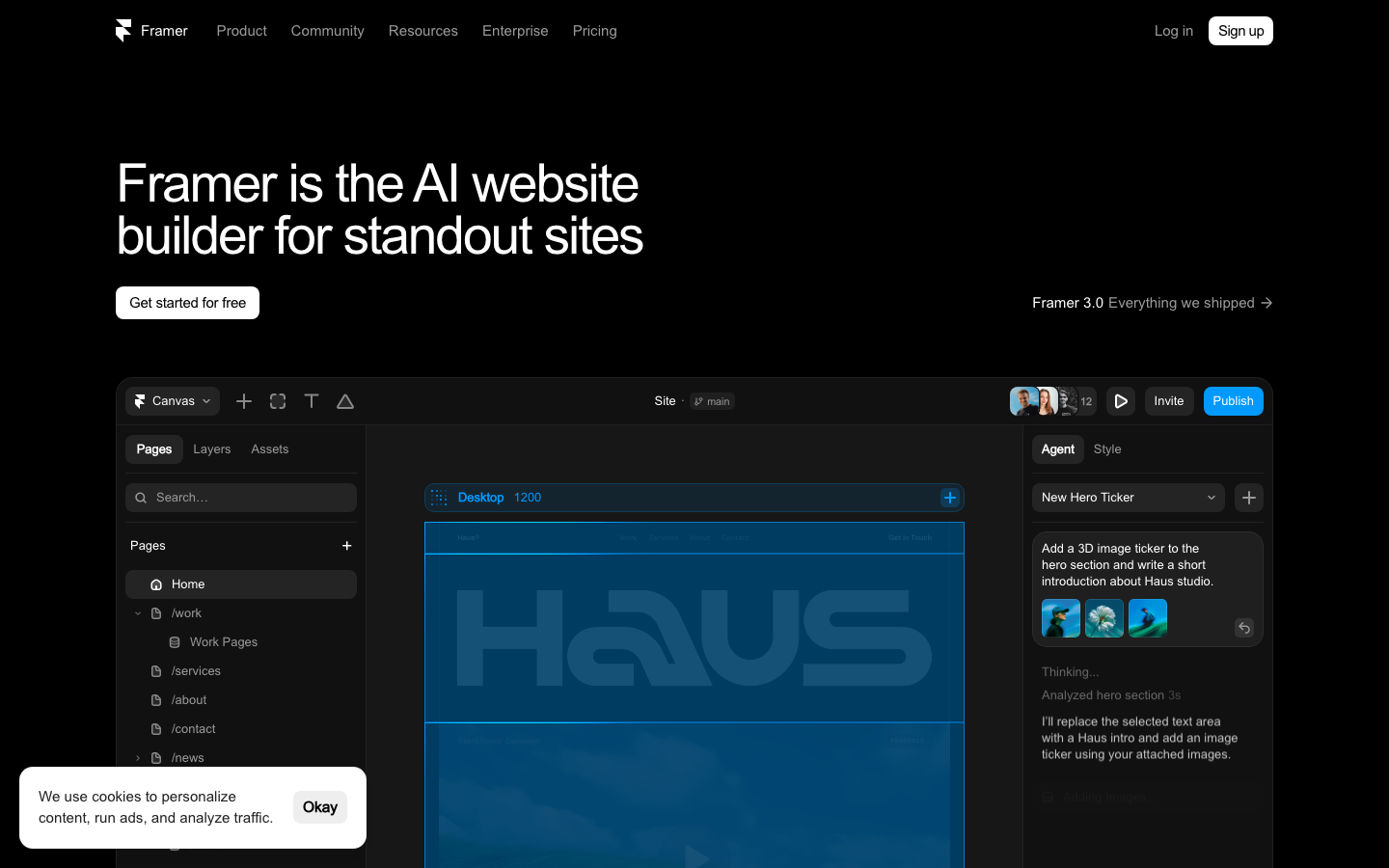
Task: Click the arrow after Everything we shipped
Action: 1266,303
